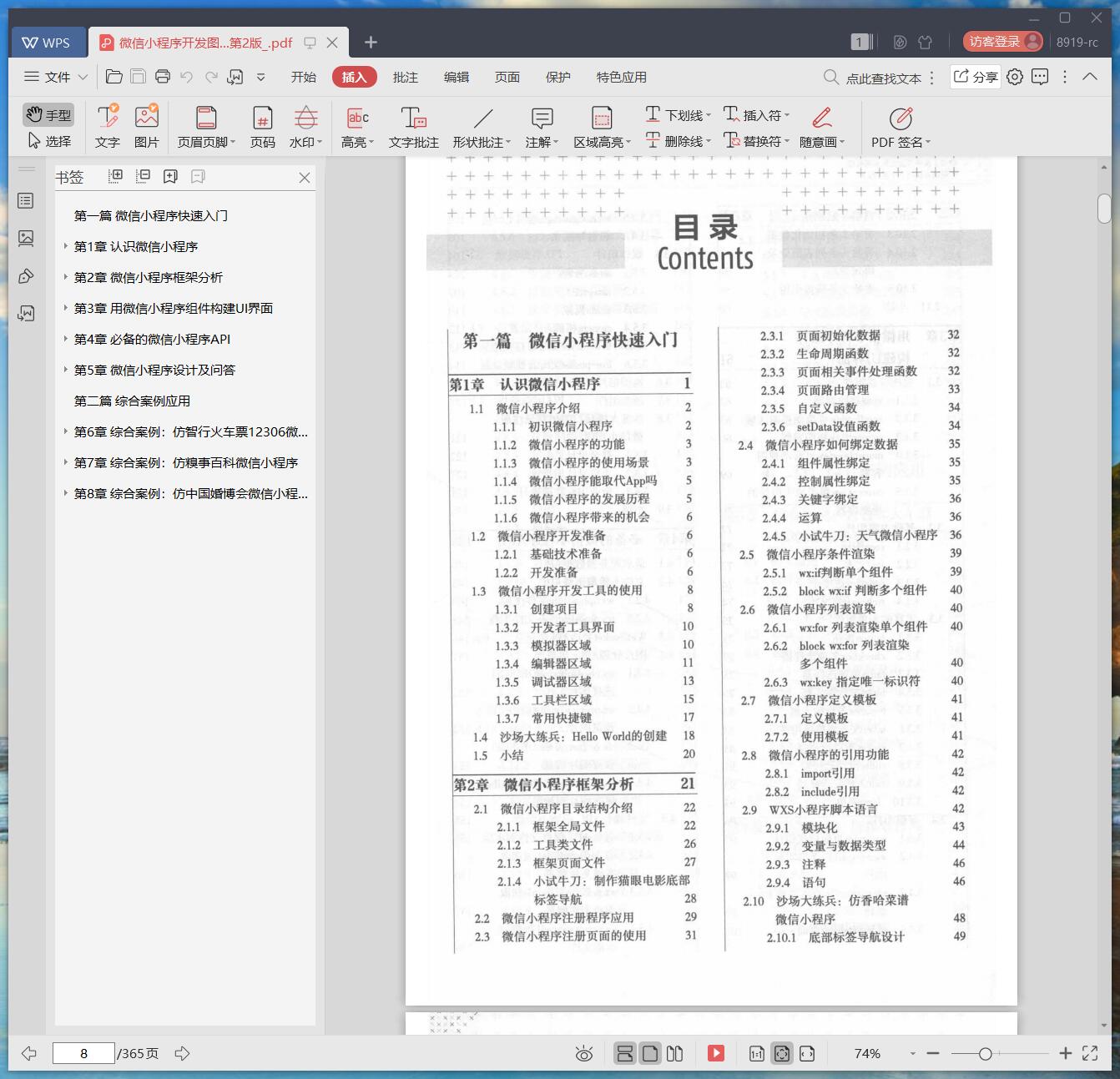This screenshot has height=1079, width=1120.
Task: Collapse all bookmarks icon
Action: 144,176
